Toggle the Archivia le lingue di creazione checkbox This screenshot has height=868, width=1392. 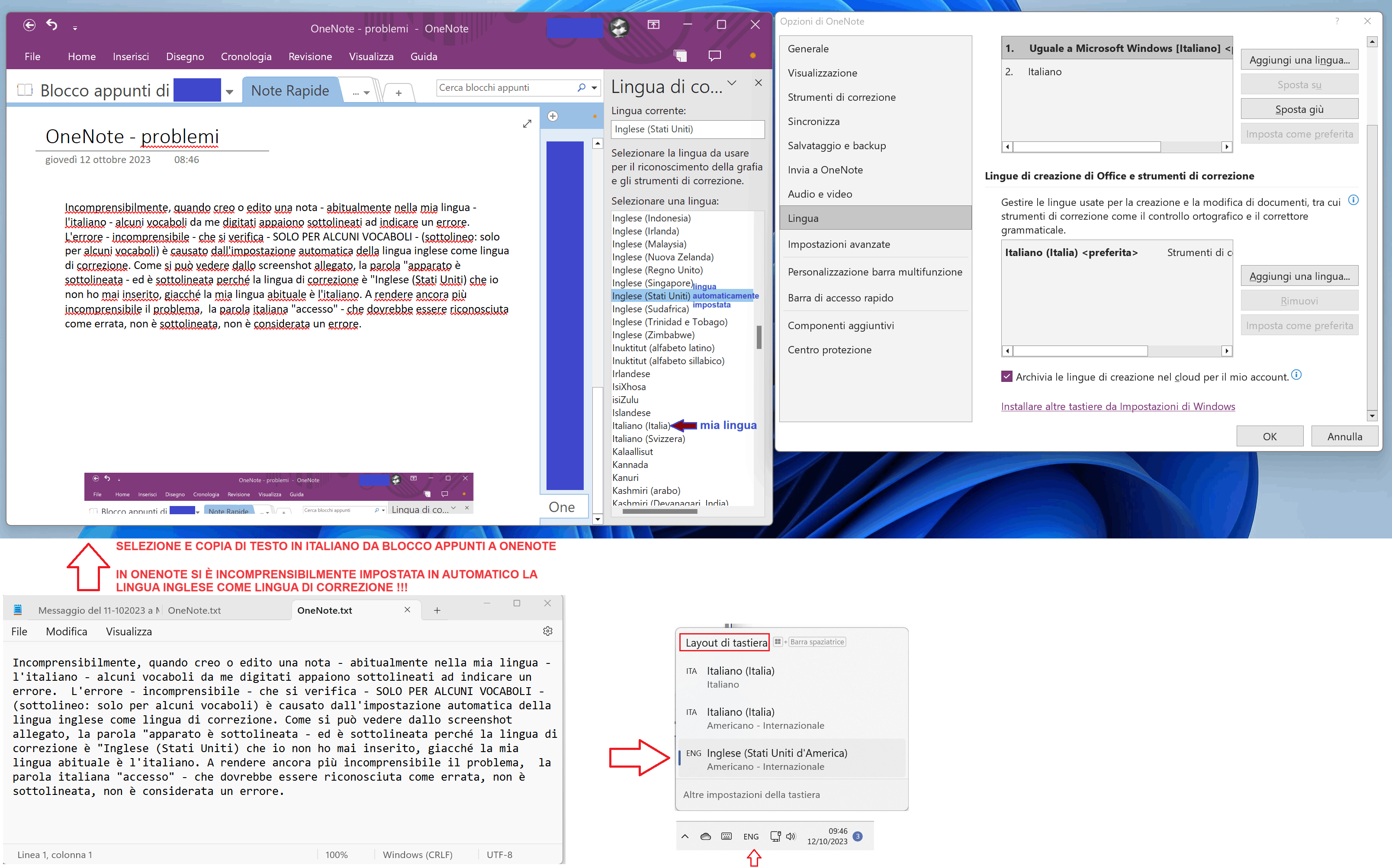tap(1006, 377)
